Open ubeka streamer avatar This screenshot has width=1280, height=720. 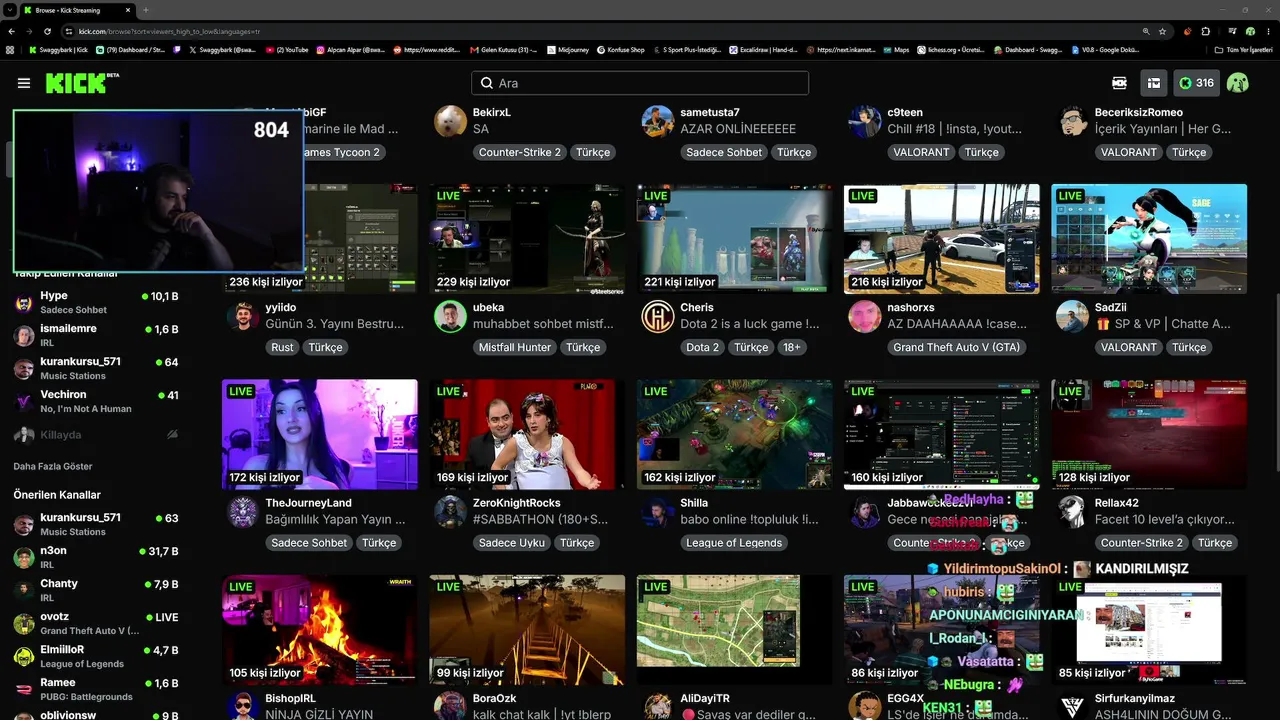click(450, 316)
